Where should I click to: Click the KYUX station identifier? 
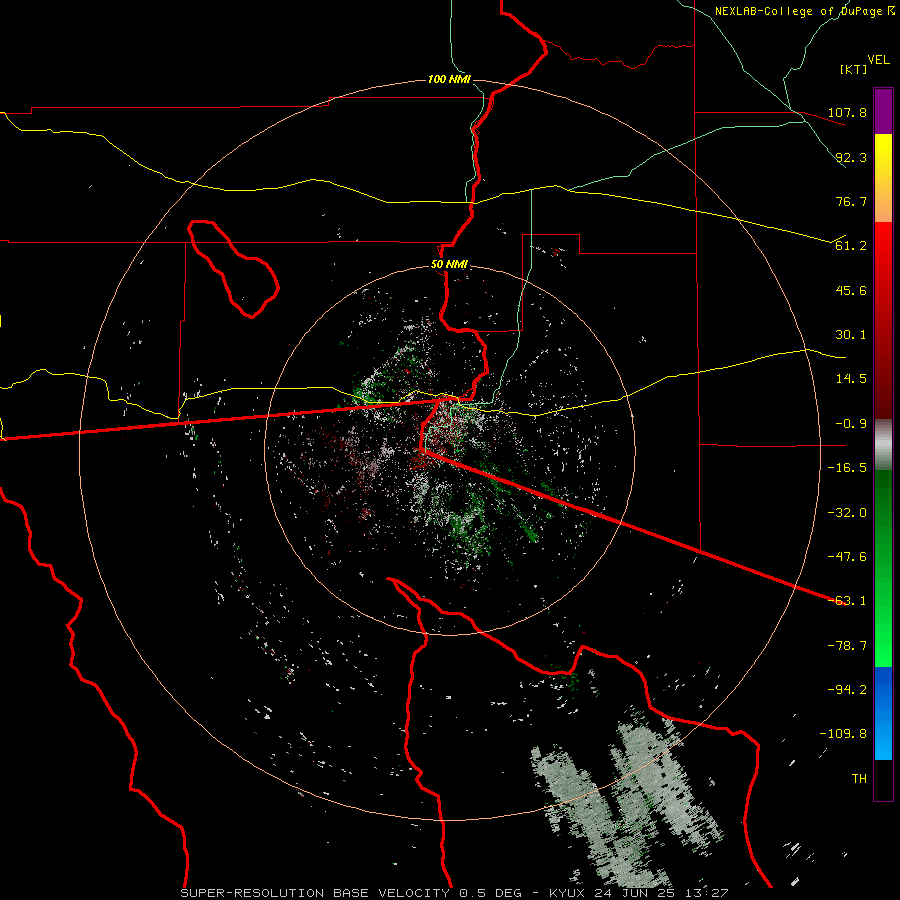pos(568,893)
